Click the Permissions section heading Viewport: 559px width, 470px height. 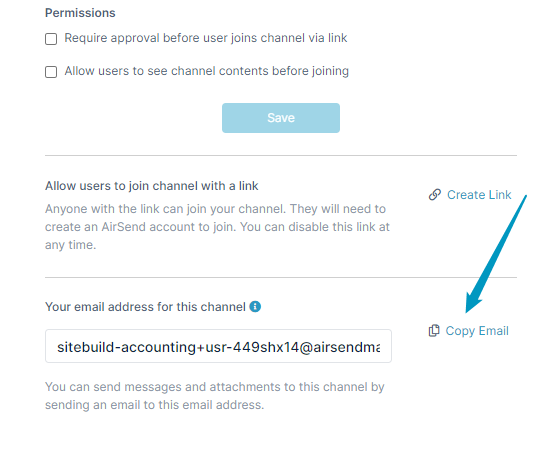pyautogui.click(x=80, y=13)
